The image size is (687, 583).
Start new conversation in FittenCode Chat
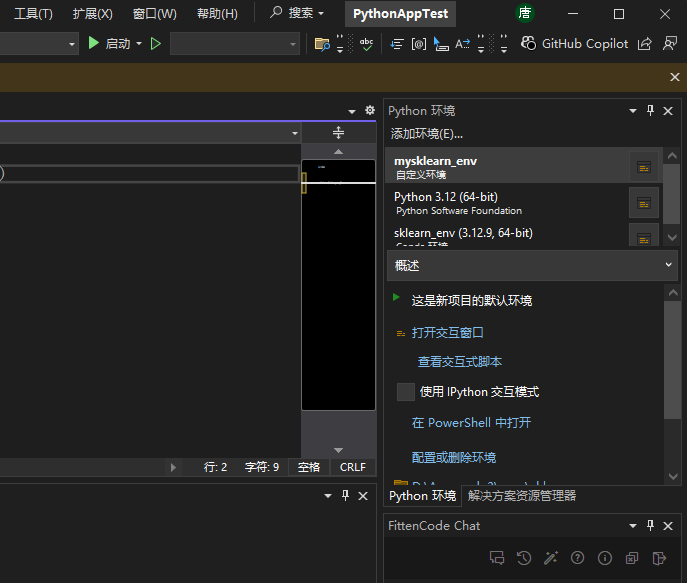pyautogui.click(x=497, y=558)
